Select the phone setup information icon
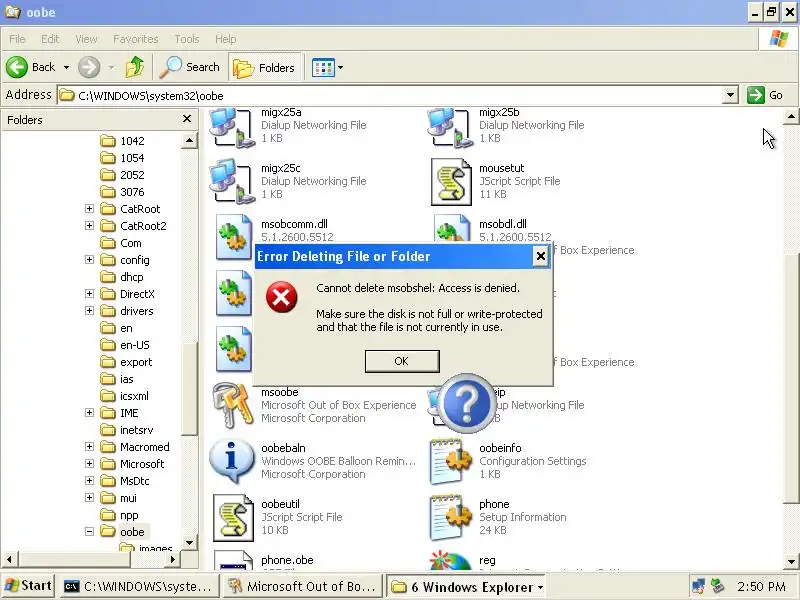Viewport: 800px width, 600px height. coord(451,517)
